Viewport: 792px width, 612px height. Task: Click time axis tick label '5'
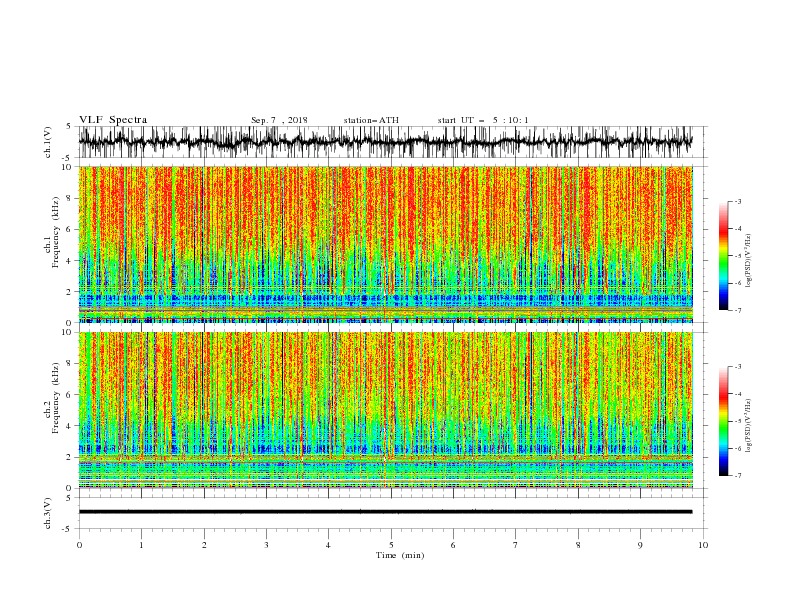pyautogui.click(x=391, y=545)
